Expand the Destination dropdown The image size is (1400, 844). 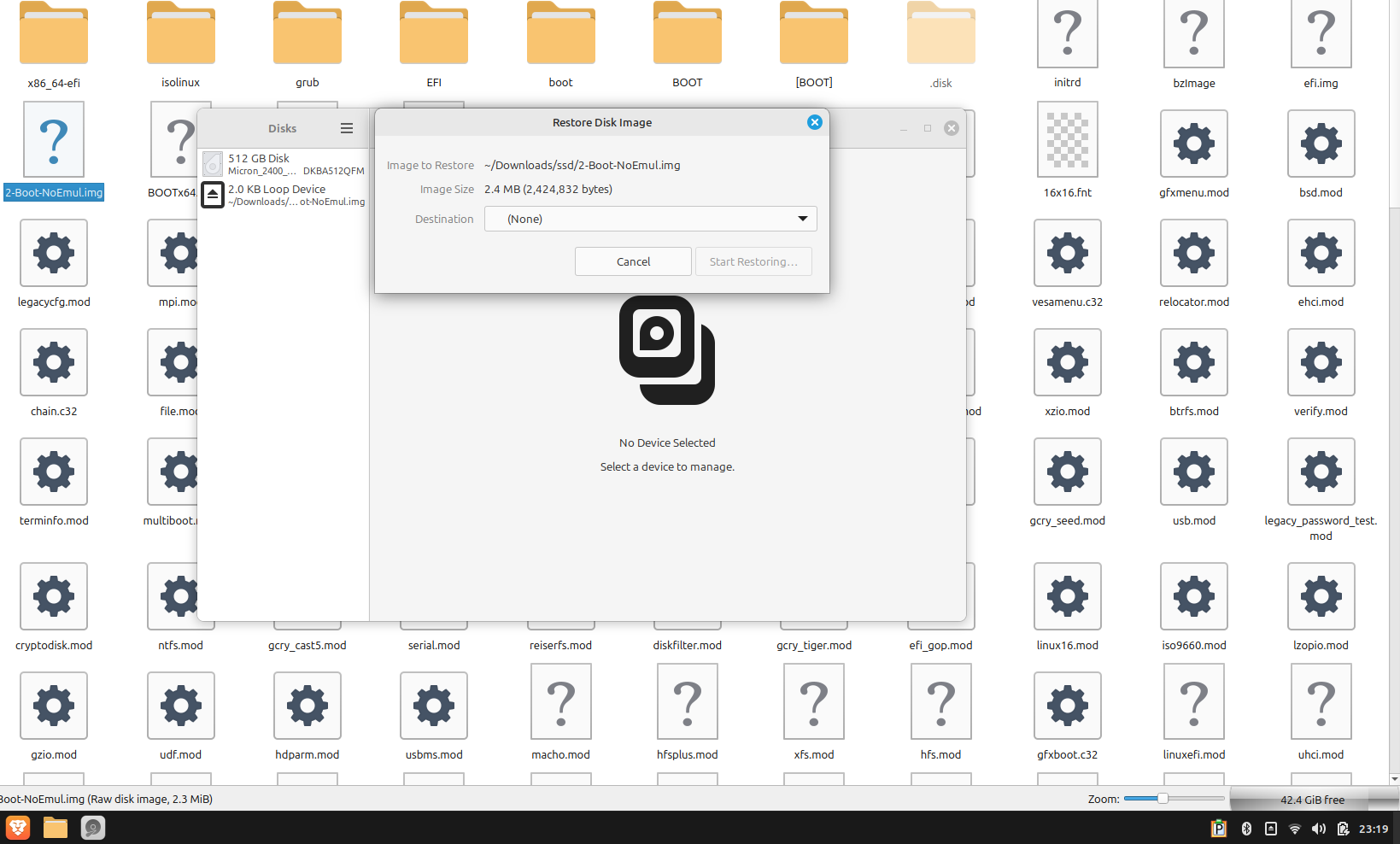(650, 219)
